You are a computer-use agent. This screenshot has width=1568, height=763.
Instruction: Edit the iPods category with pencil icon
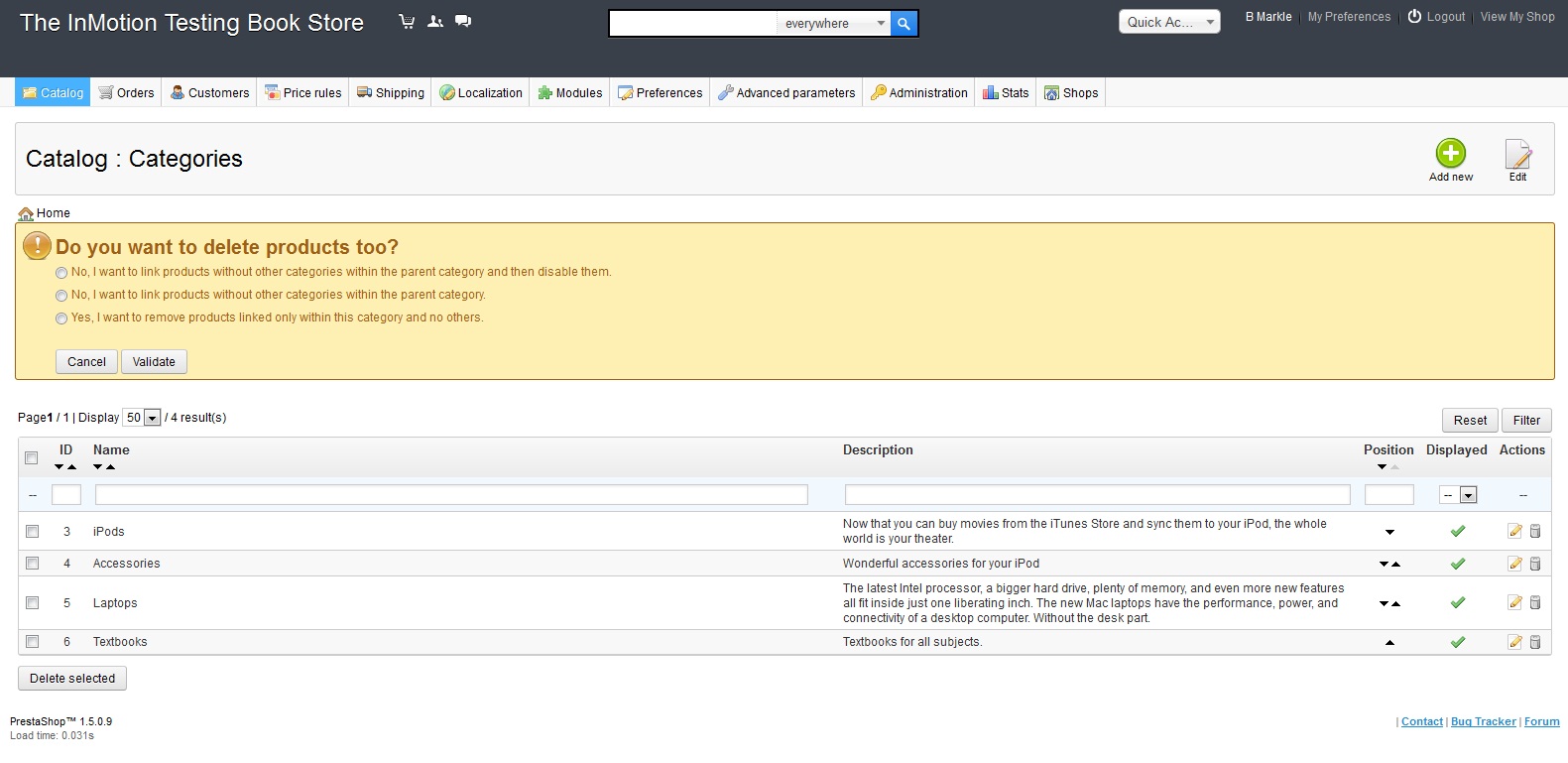pos(1514,531)
